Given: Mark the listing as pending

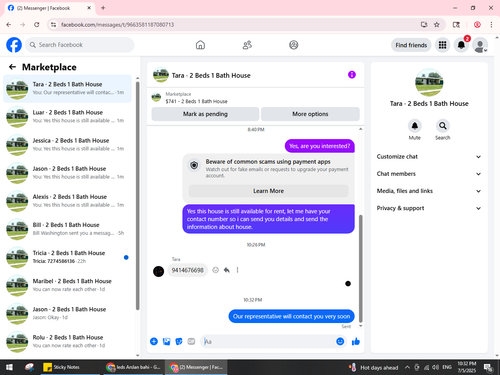Looking at the screenshot, I should [x=205, y=114].
